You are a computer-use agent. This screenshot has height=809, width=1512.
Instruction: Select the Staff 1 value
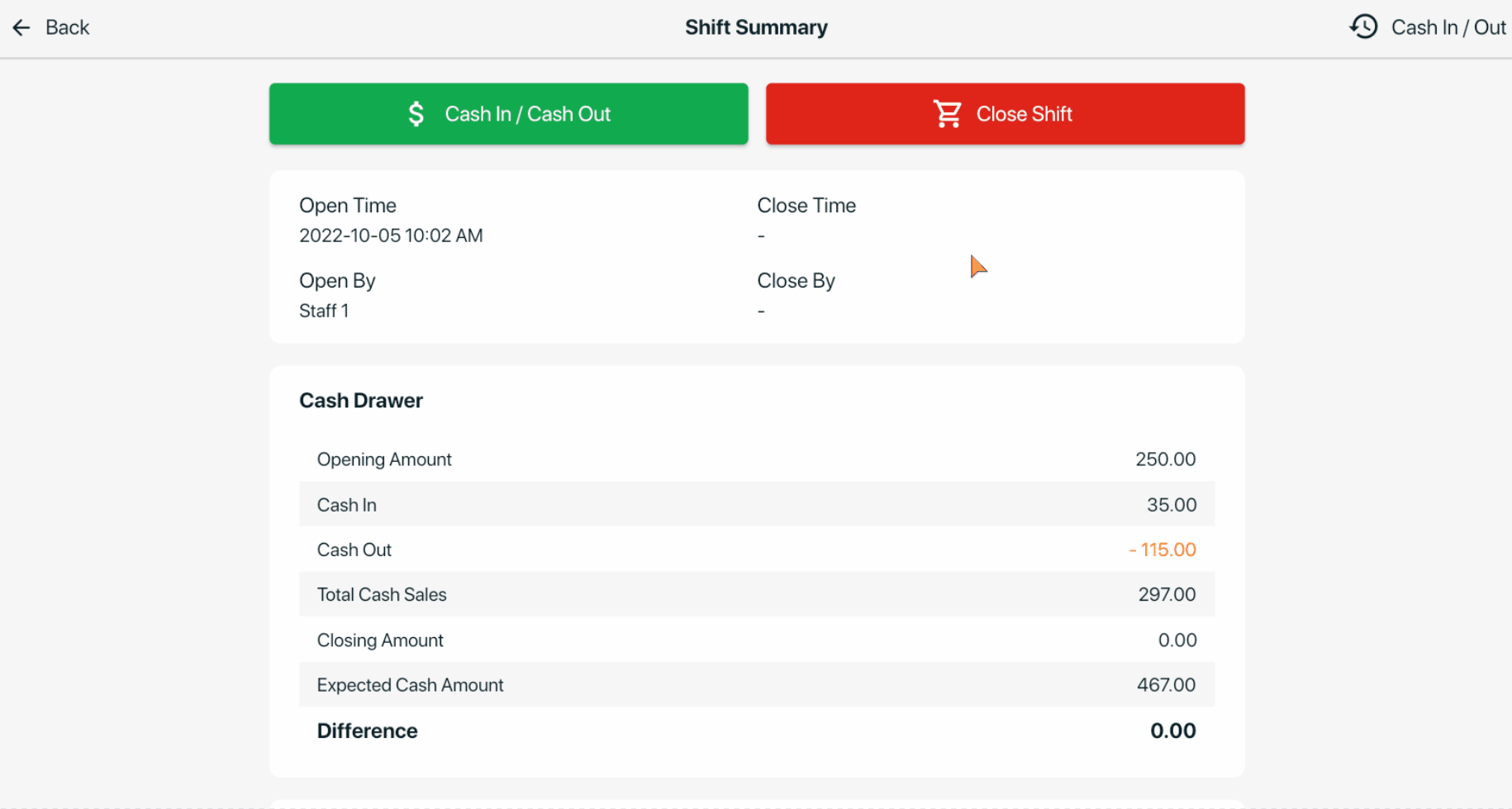coord(324,312)
